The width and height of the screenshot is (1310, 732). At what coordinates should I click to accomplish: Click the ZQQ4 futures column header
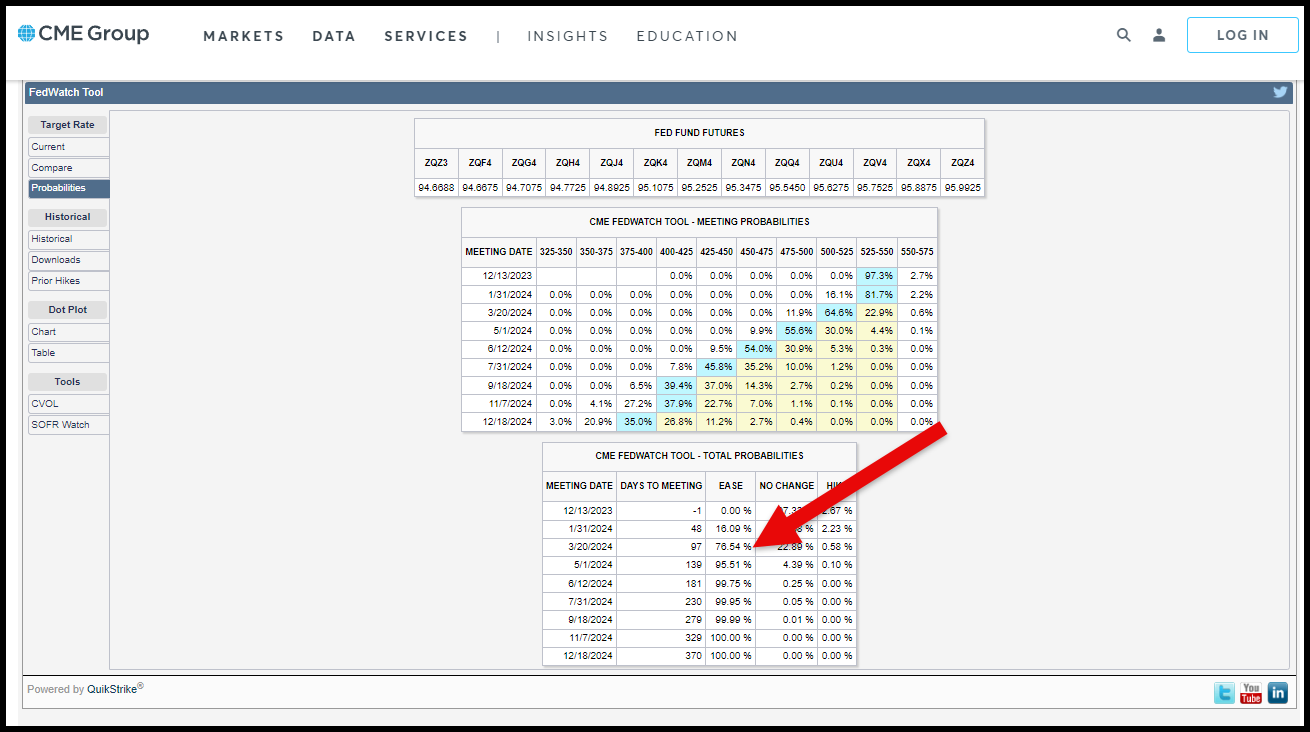tap(787, 163)
